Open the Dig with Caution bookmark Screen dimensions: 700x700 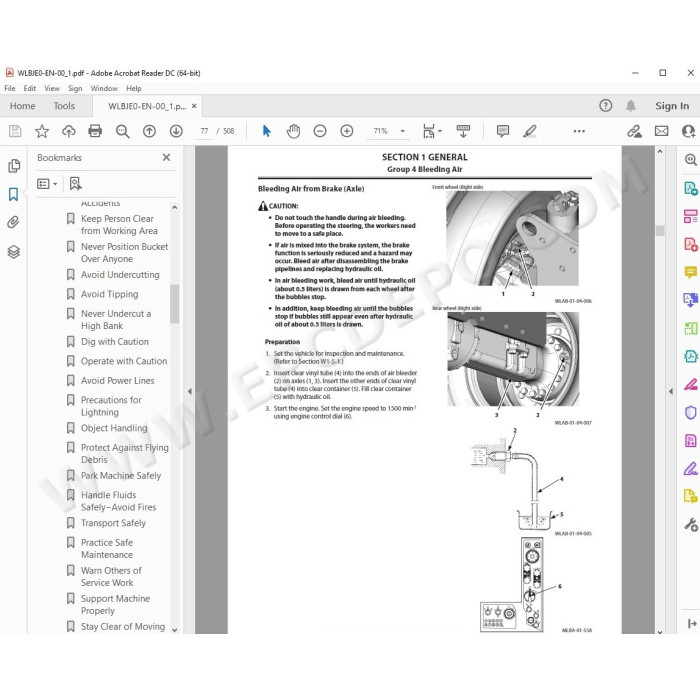pyautogui.click(x=115, y=342)
